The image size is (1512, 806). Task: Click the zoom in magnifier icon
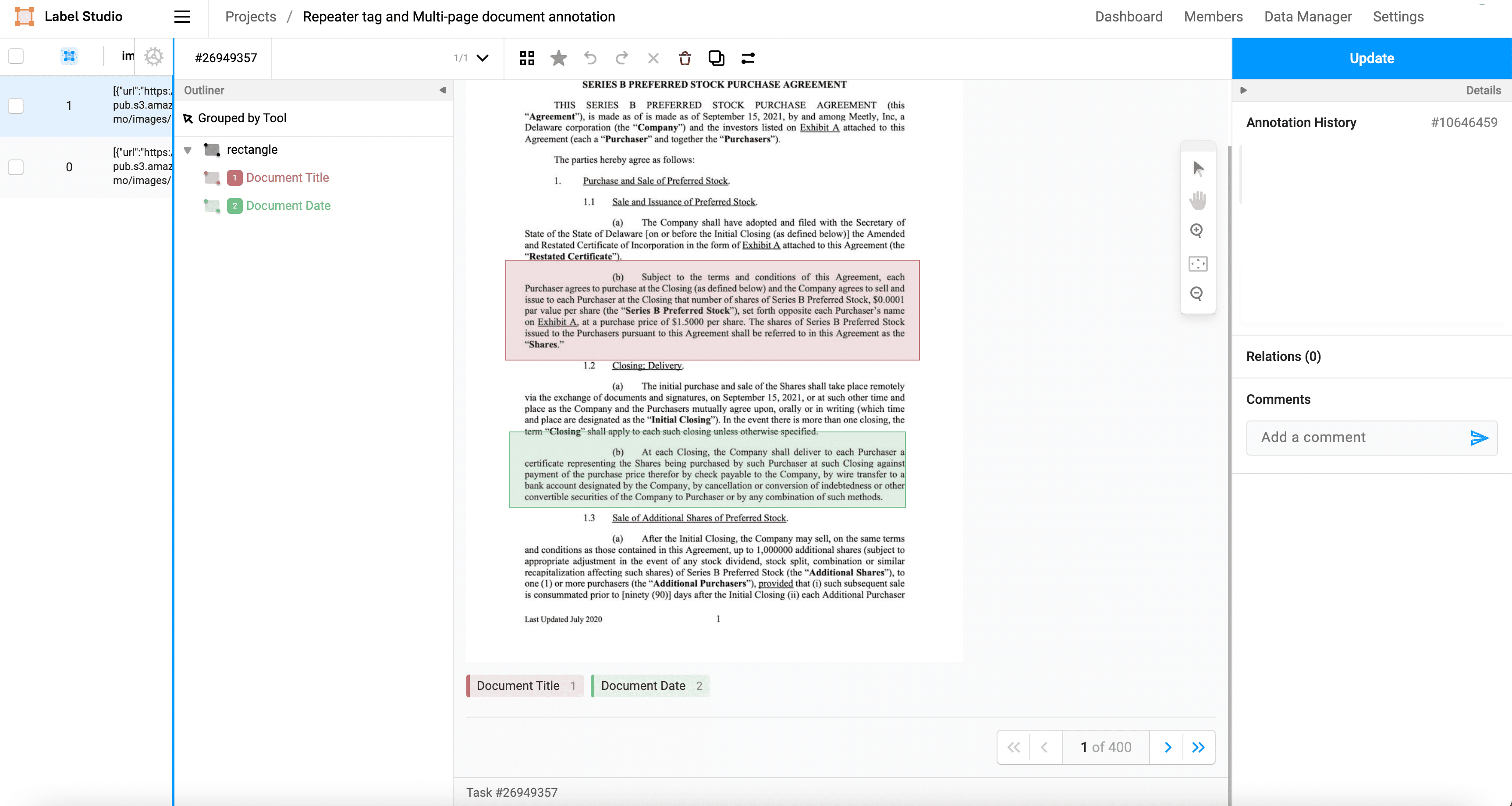click(1197, 230)
